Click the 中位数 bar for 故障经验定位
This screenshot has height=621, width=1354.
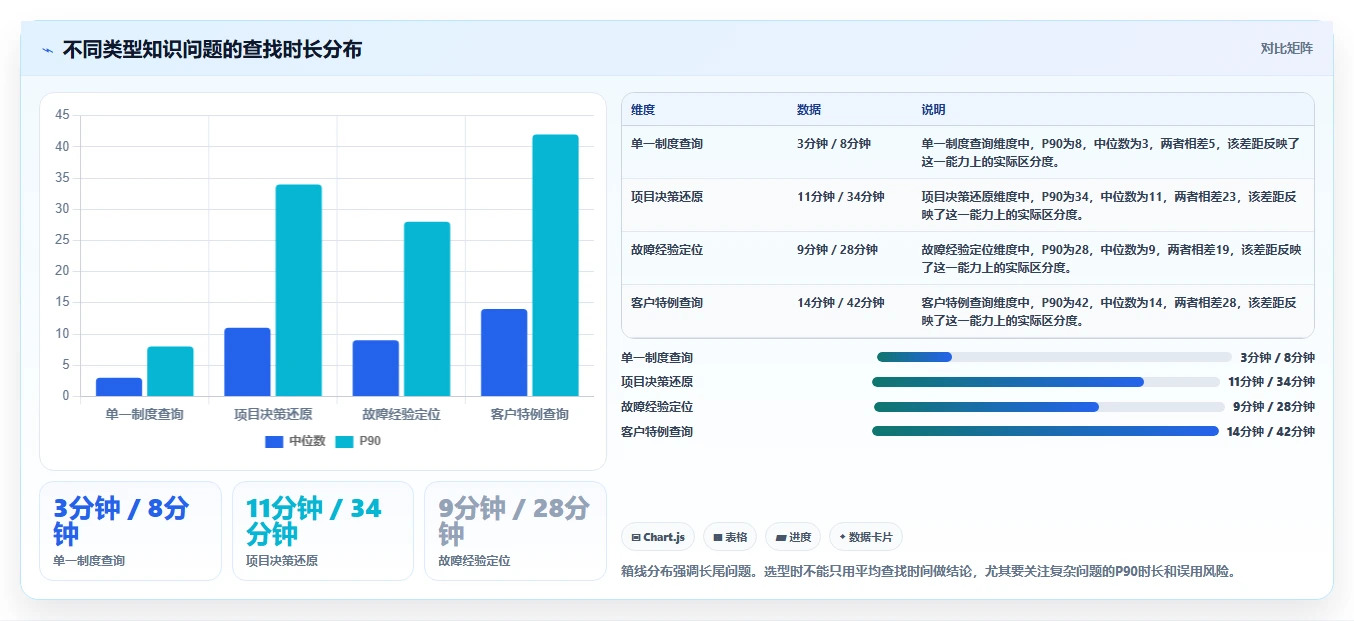coord(376,368)
